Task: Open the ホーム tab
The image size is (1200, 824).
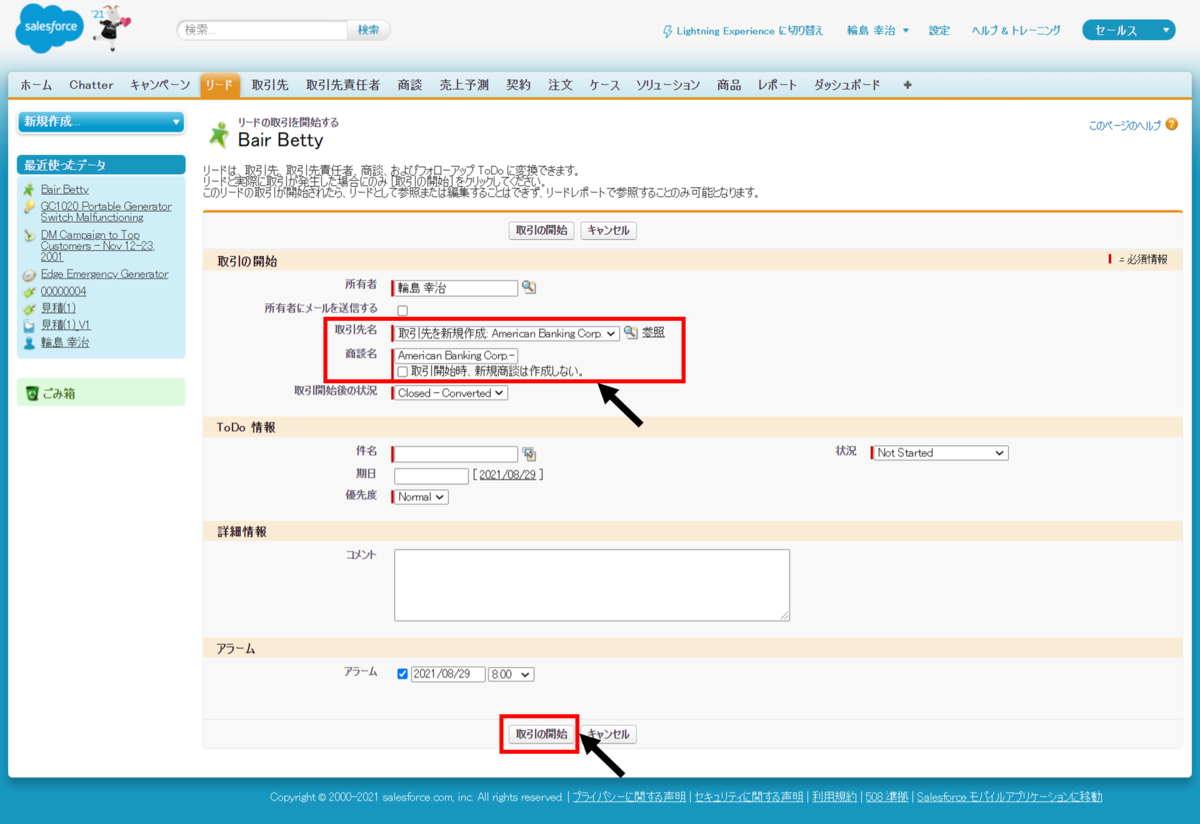Action: point(36,85)
